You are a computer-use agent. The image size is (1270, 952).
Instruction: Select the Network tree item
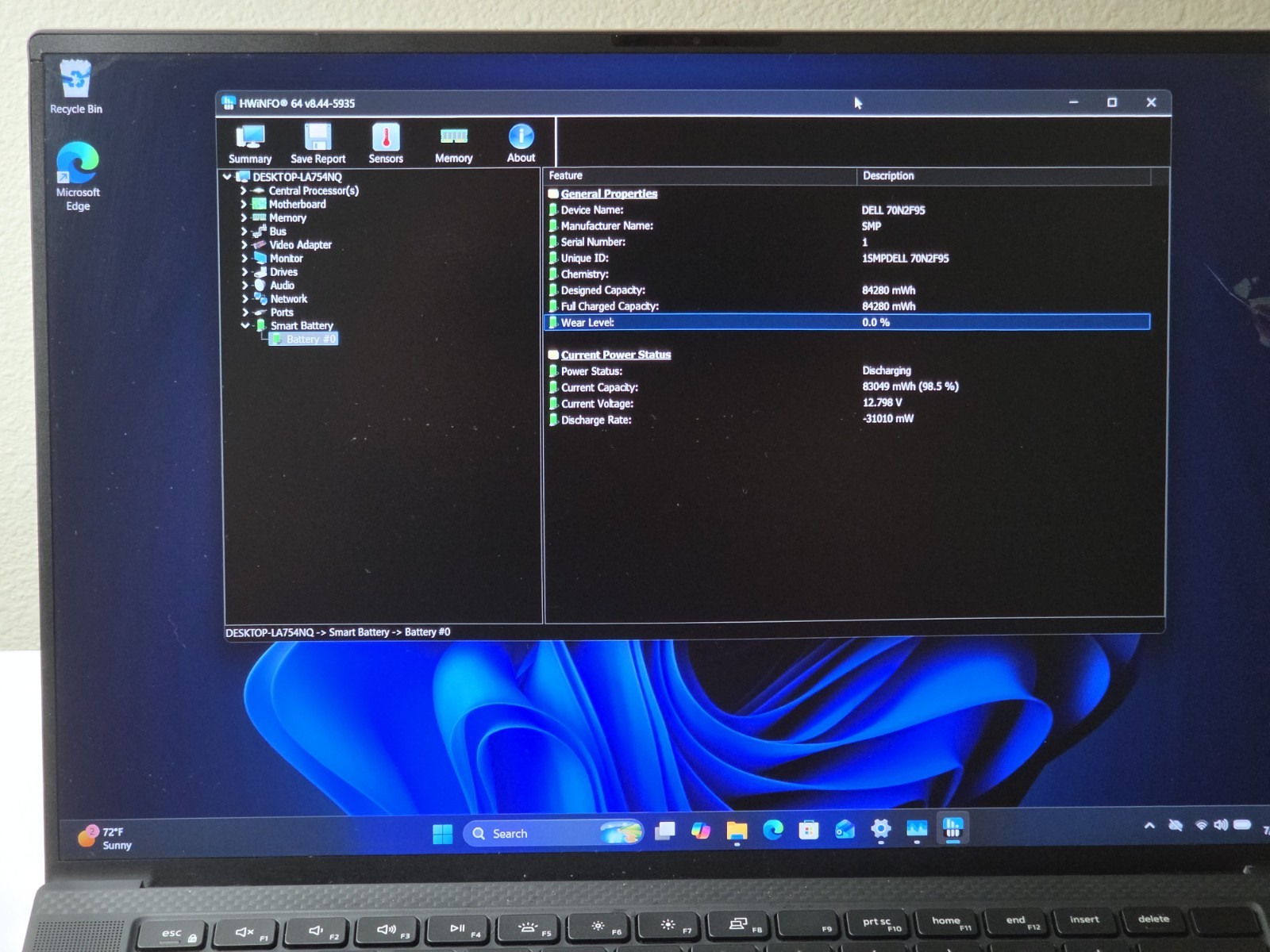288,298
